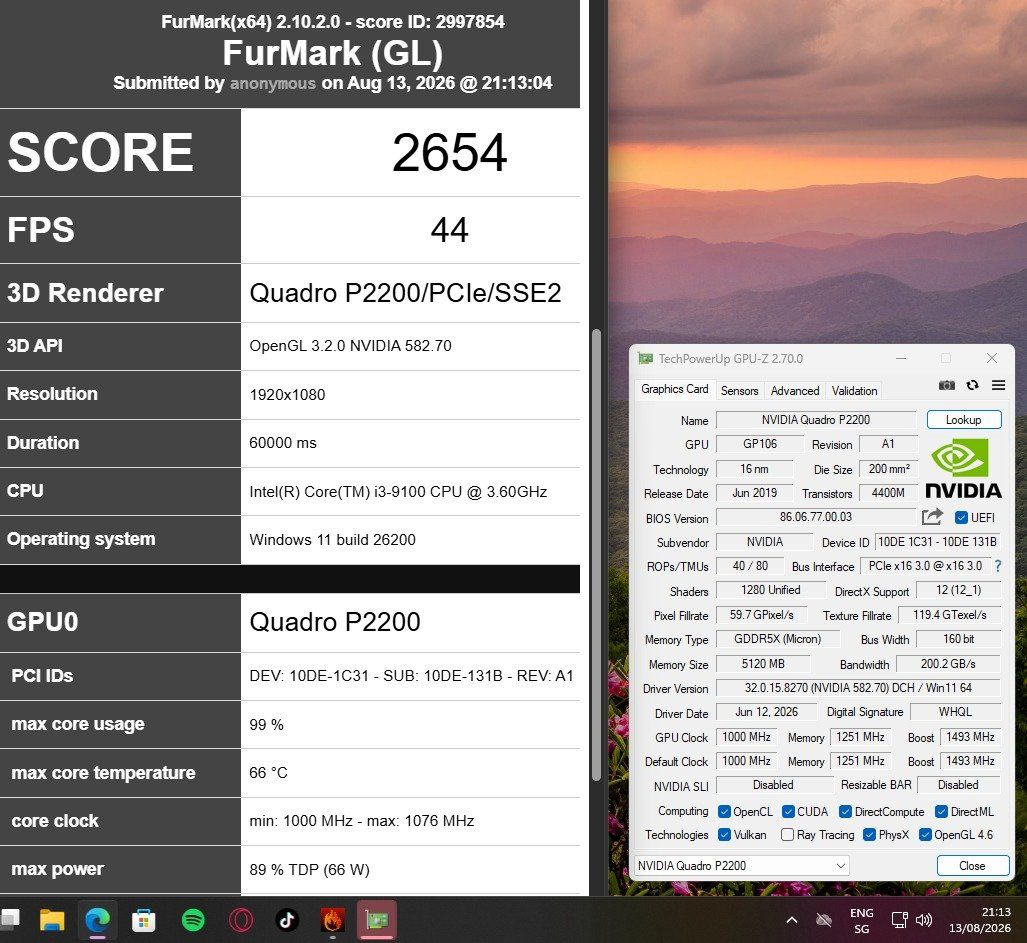
Task: Open FurMark from the taskbar
Action: (x=332, y=920)
